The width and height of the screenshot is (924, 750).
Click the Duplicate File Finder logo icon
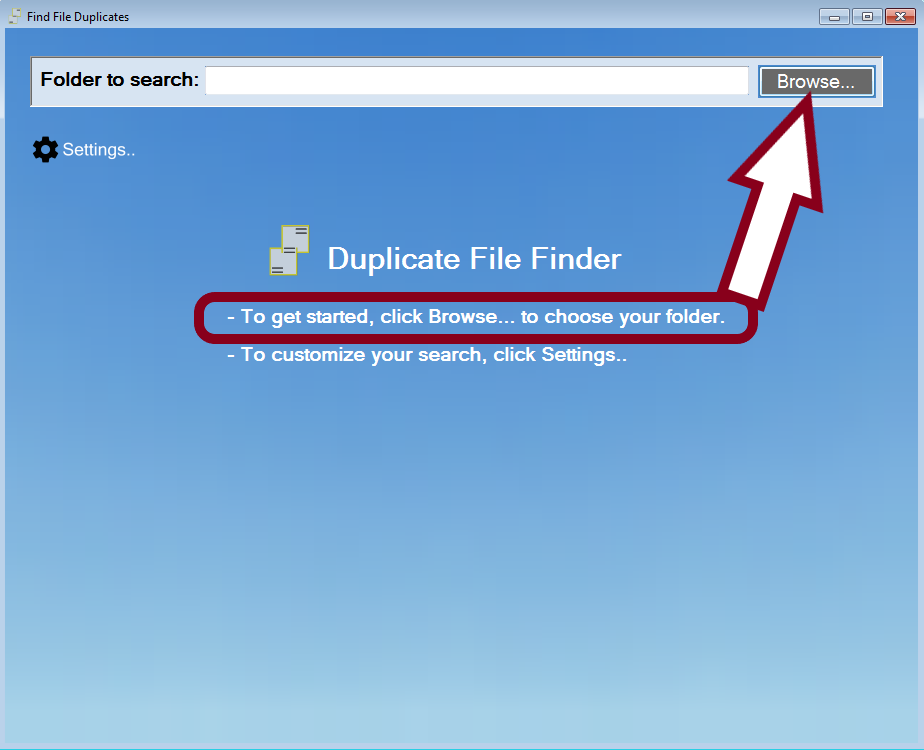tap(289, 250)
